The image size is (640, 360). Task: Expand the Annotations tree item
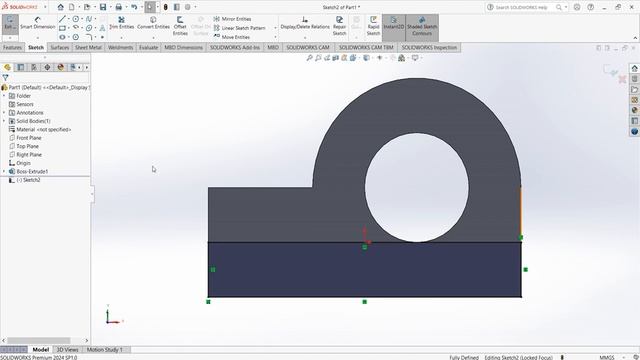[4, 113]
